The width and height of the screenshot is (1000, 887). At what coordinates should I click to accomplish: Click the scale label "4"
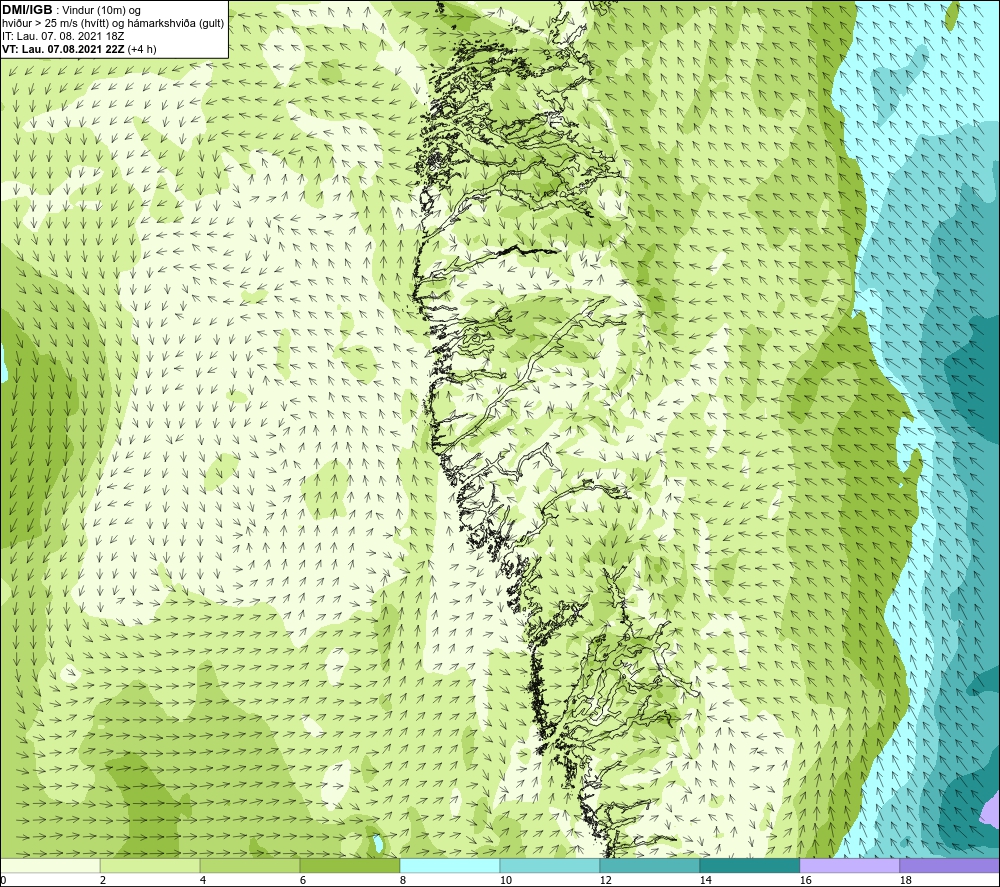tap(201, 881)
